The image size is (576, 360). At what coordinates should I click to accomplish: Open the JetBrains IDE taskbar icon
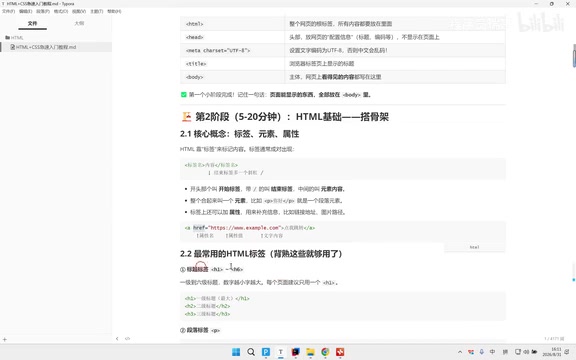[x=295, y=352]
